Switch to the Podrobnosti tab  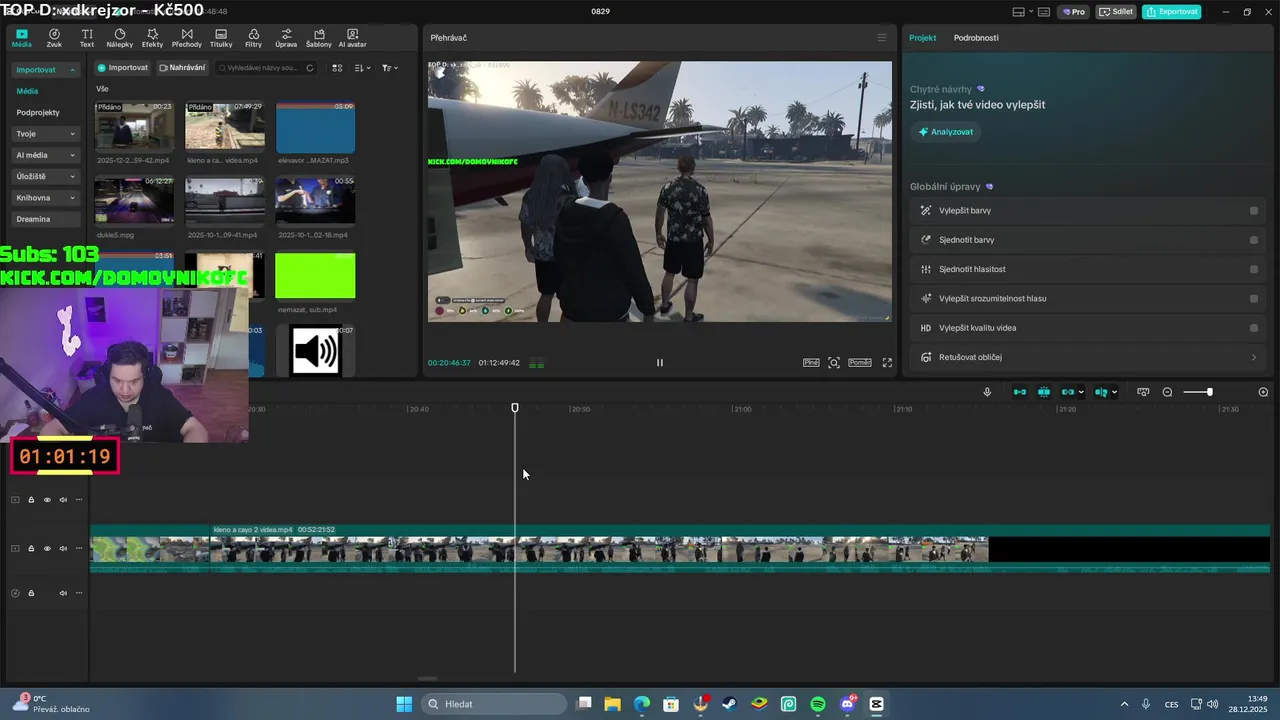(976, 38)
